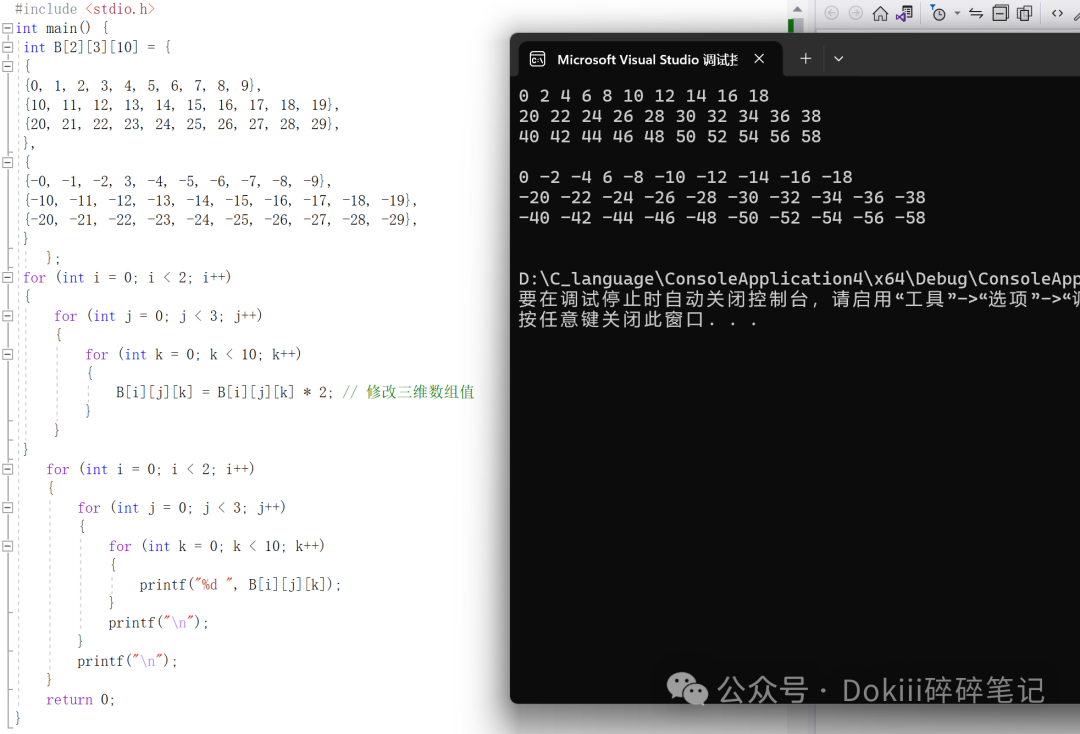Screen dimensions: 1080x734
Task: Close the 调试控制台 tab with its X
Action: [759, 59]
